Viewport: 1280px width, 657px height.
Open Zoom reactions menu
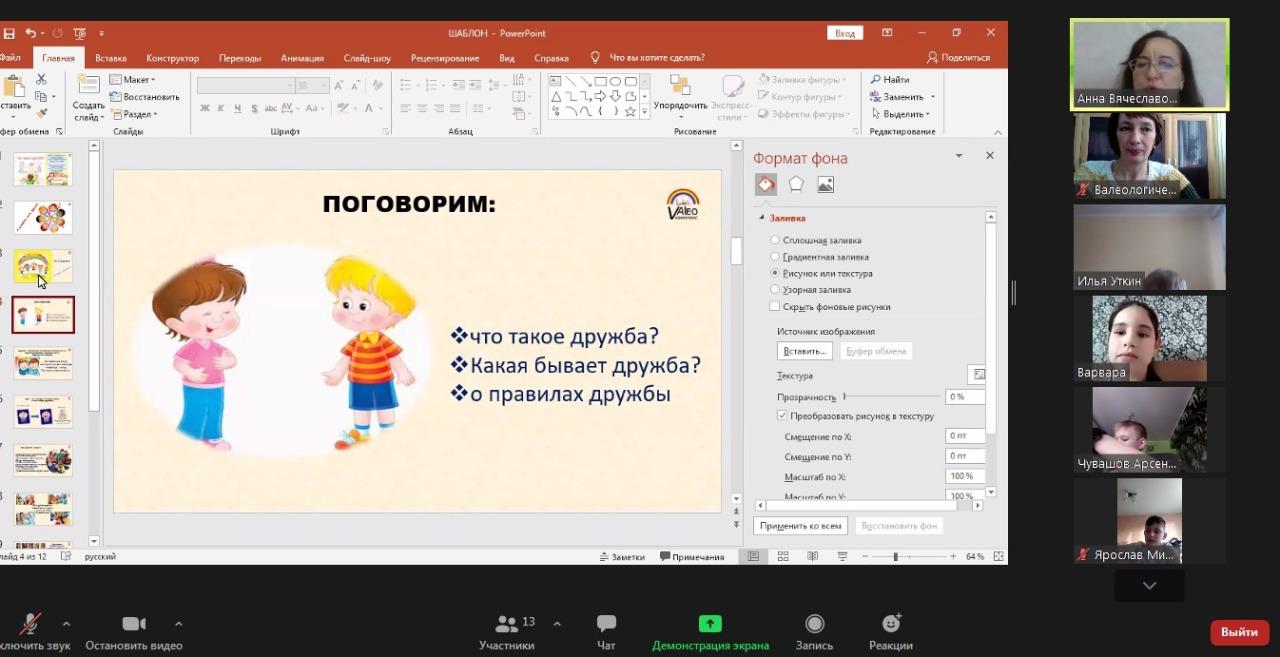891,631
